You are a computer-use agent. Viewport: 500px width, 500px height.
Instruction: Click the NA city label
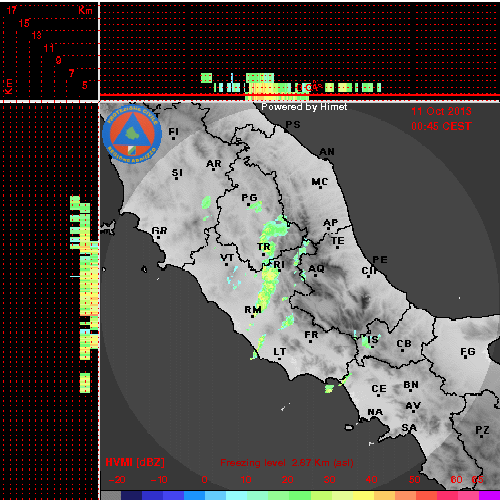point(375,412)
